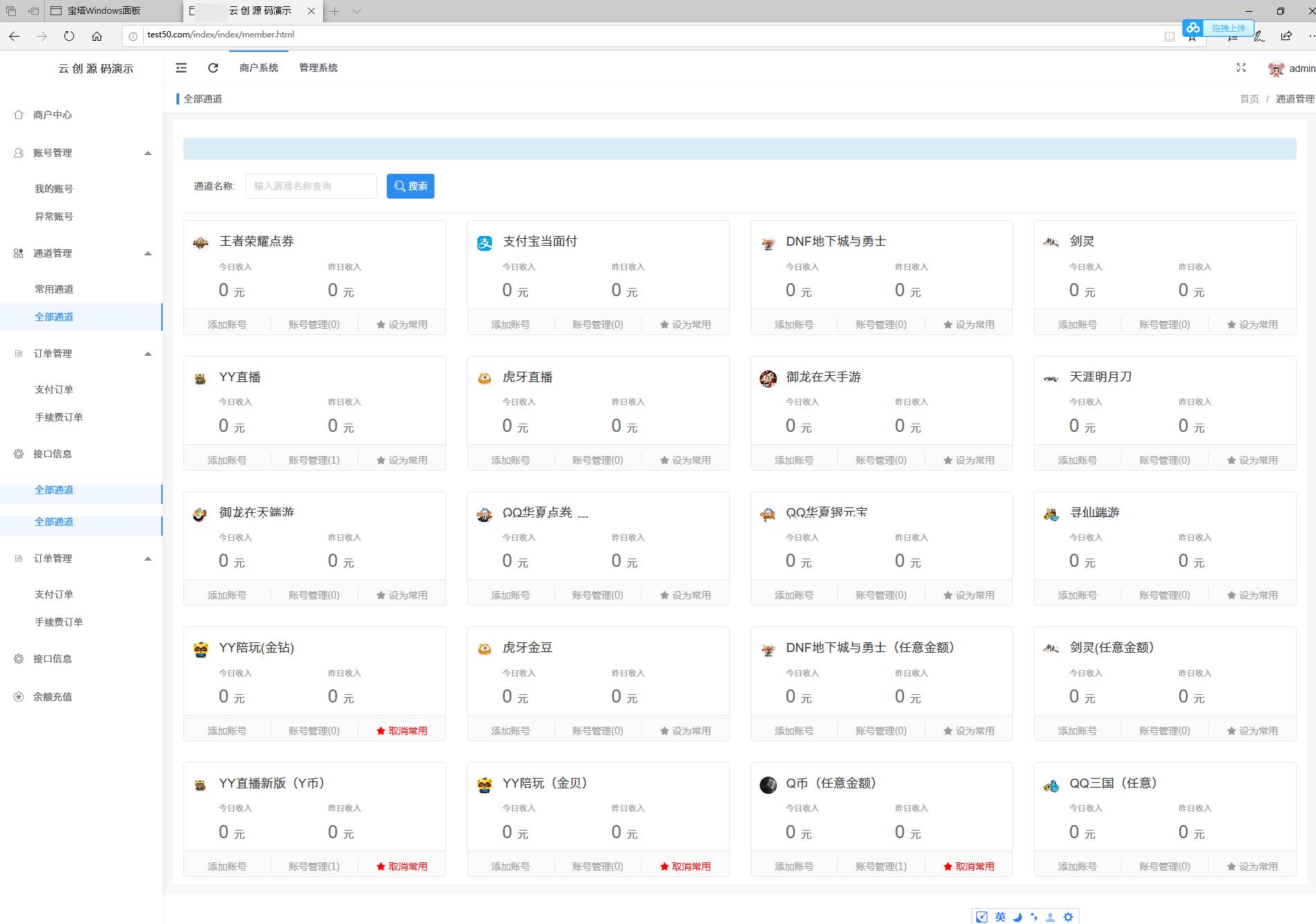Screen dimensions: 1316x924
Task: Open reading view icon in address bar
Action: pyautogui.click(x=1169, y=36)
